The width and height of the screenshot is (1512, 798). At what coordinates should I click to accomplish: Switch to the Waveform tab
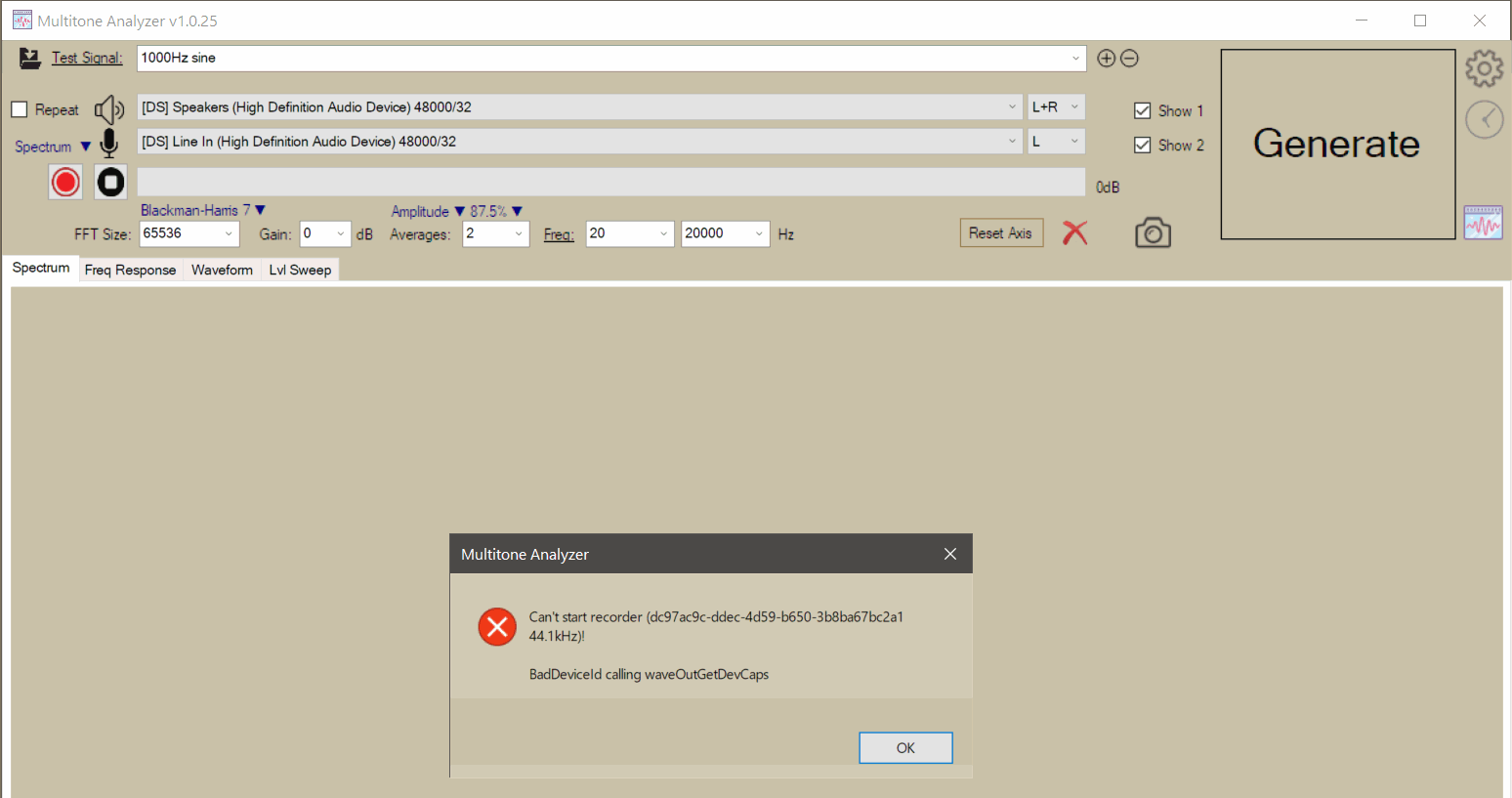pos(222,270)
